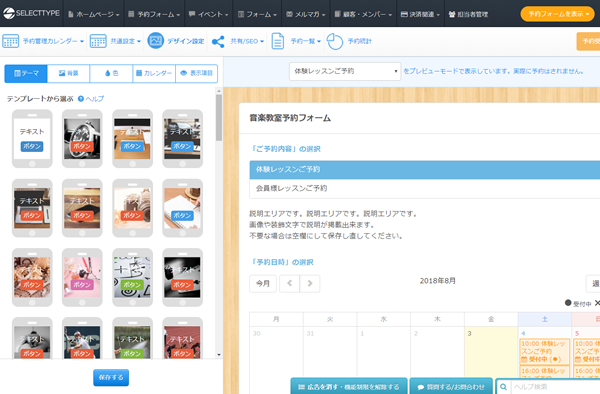
Task: Open the イベント menu
Action: [x=209, y=14]
